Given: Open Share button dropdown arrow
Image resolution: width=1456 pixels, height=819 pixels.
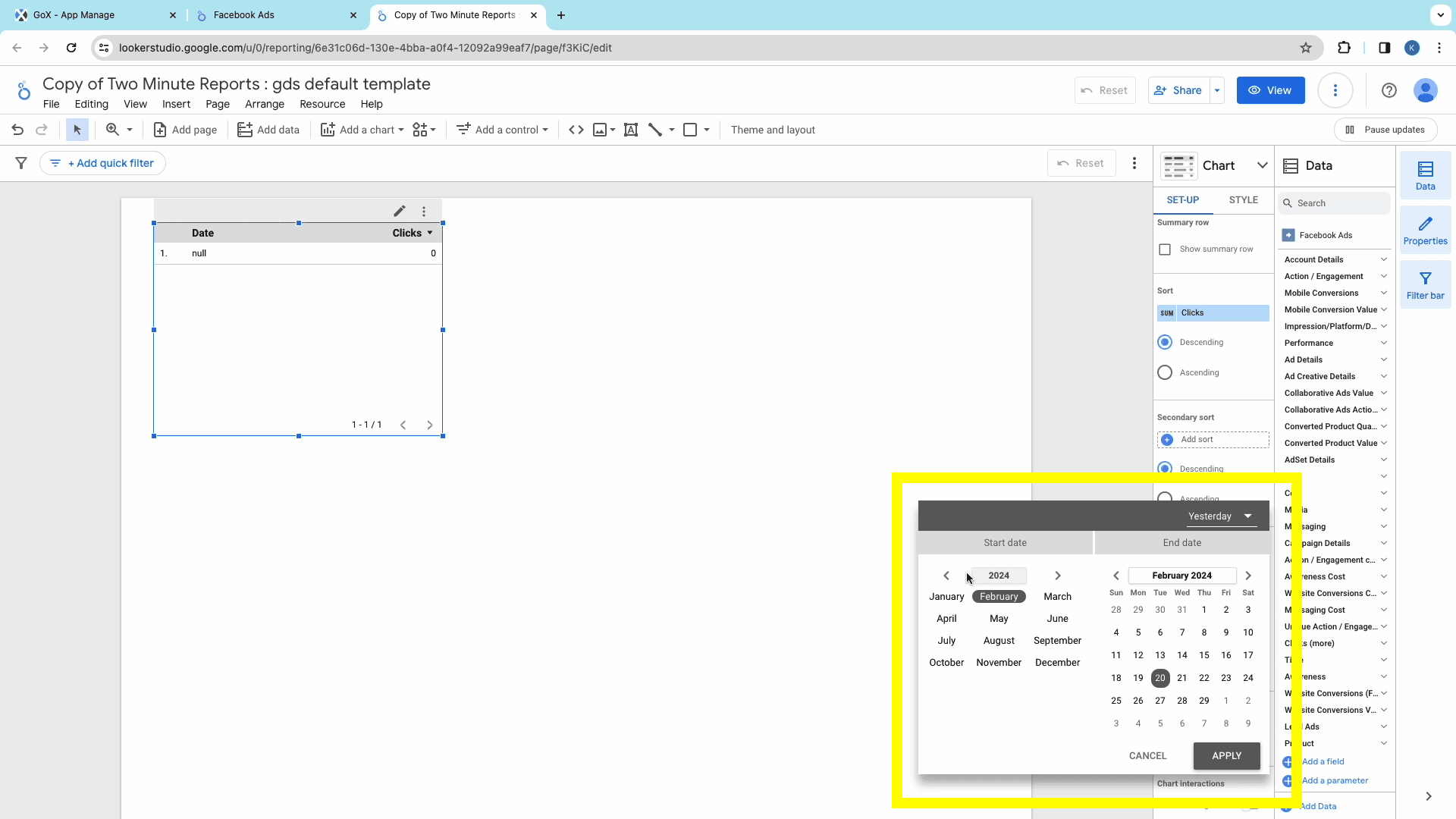Looking at the screenshot, I should click(1217, 90).
